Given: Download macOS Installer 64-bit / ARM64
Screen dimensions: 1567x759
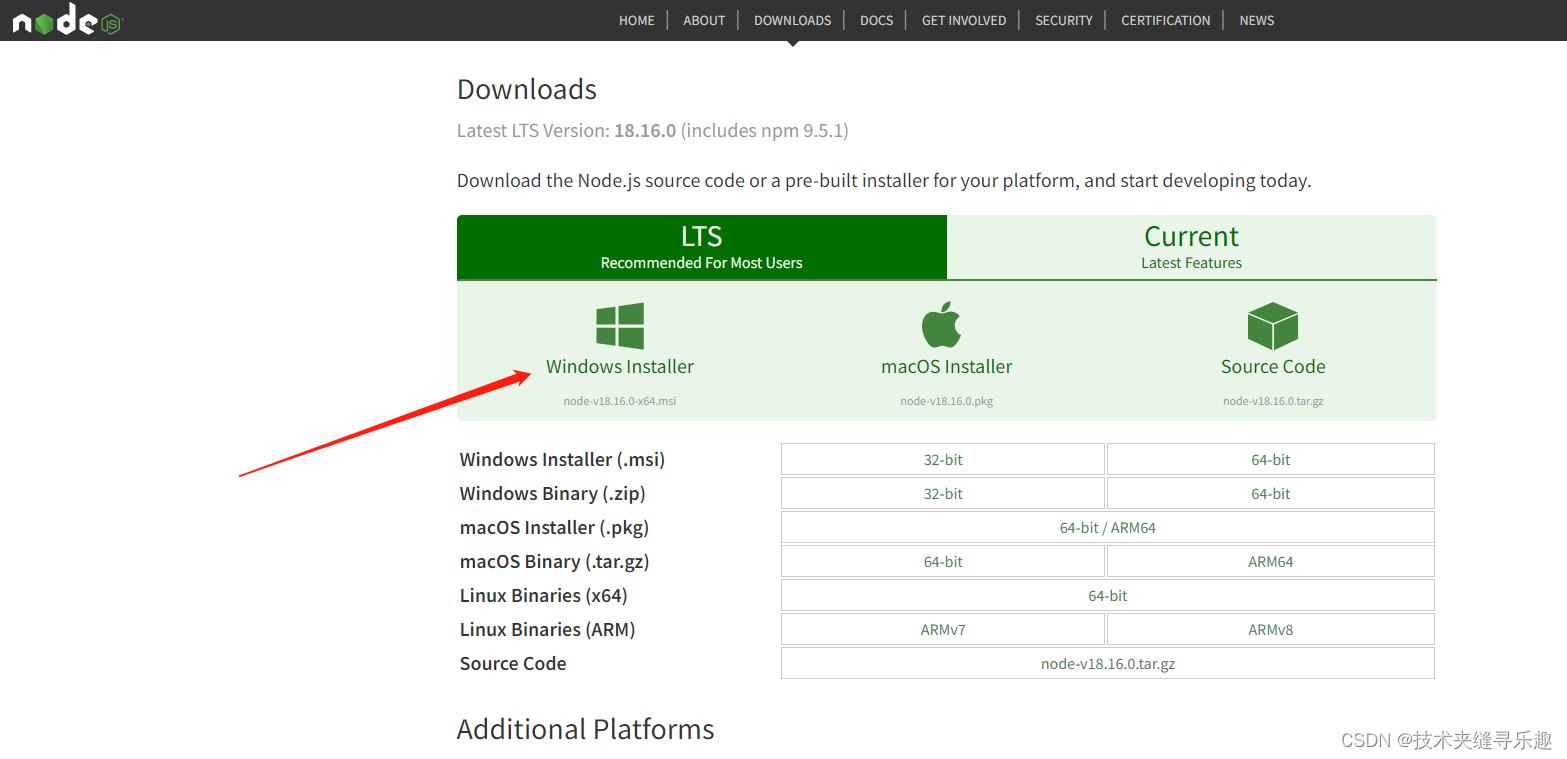Looking at the screenshot, I should click(1108, 528).
